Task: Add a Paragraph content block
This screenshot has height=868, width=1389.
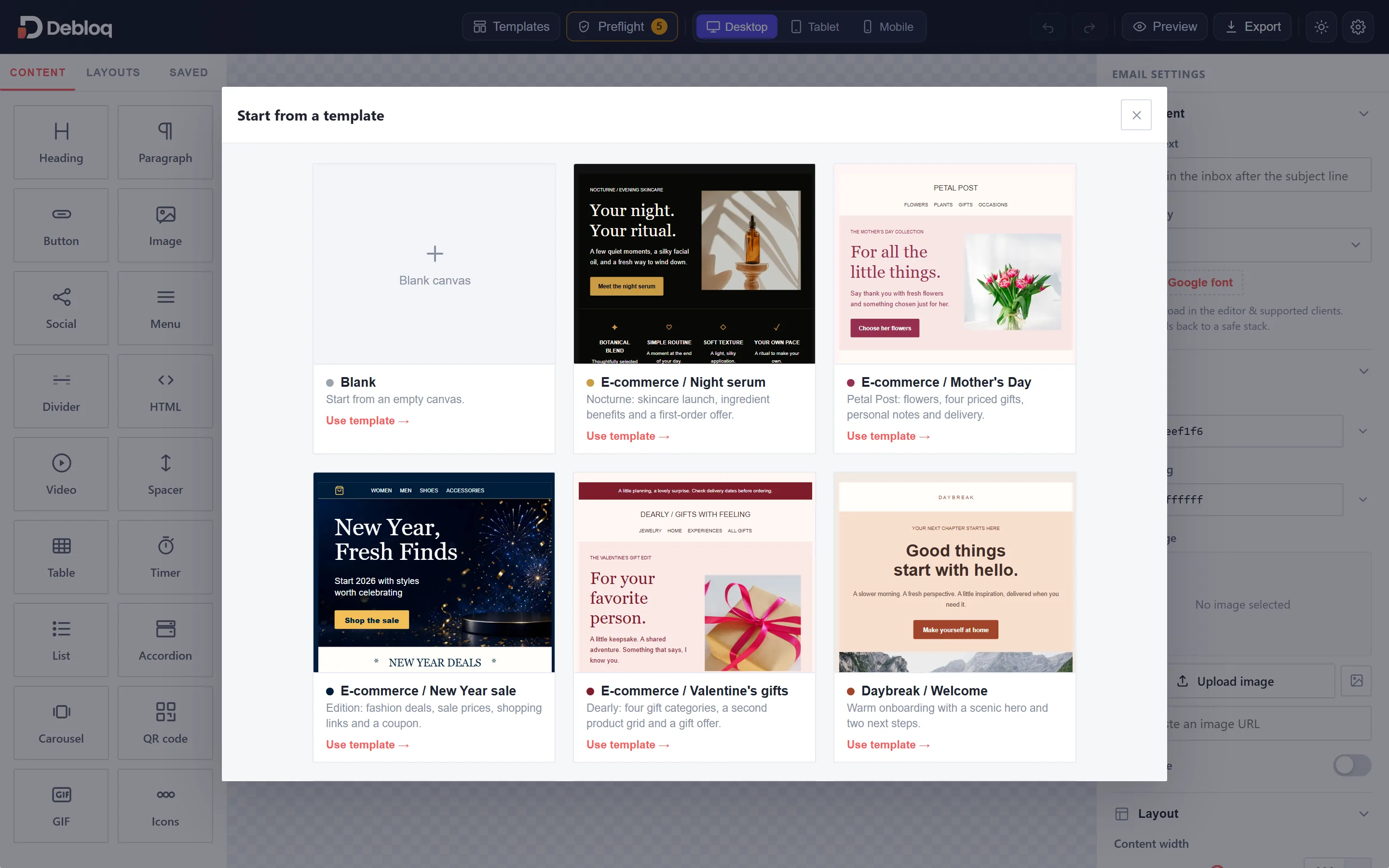Action: point(165,142)
